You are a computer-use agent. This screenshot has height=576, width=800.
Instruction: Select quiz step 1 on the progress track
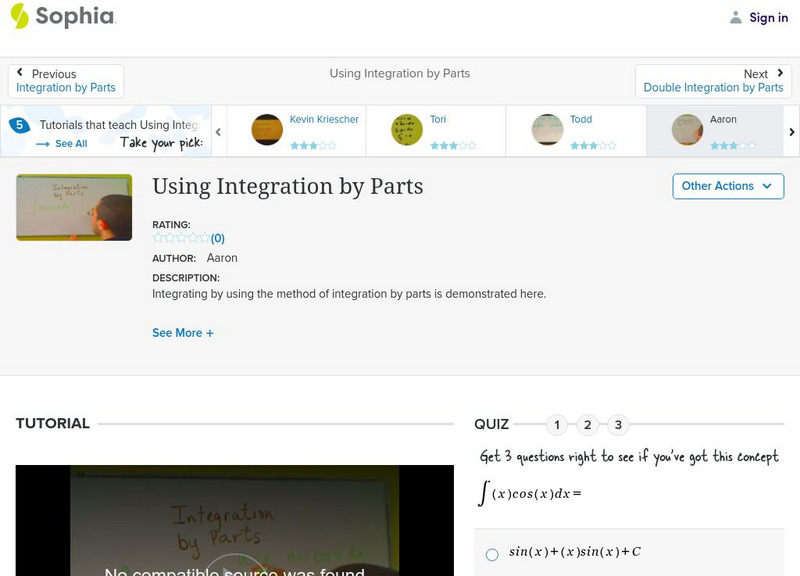556,425
